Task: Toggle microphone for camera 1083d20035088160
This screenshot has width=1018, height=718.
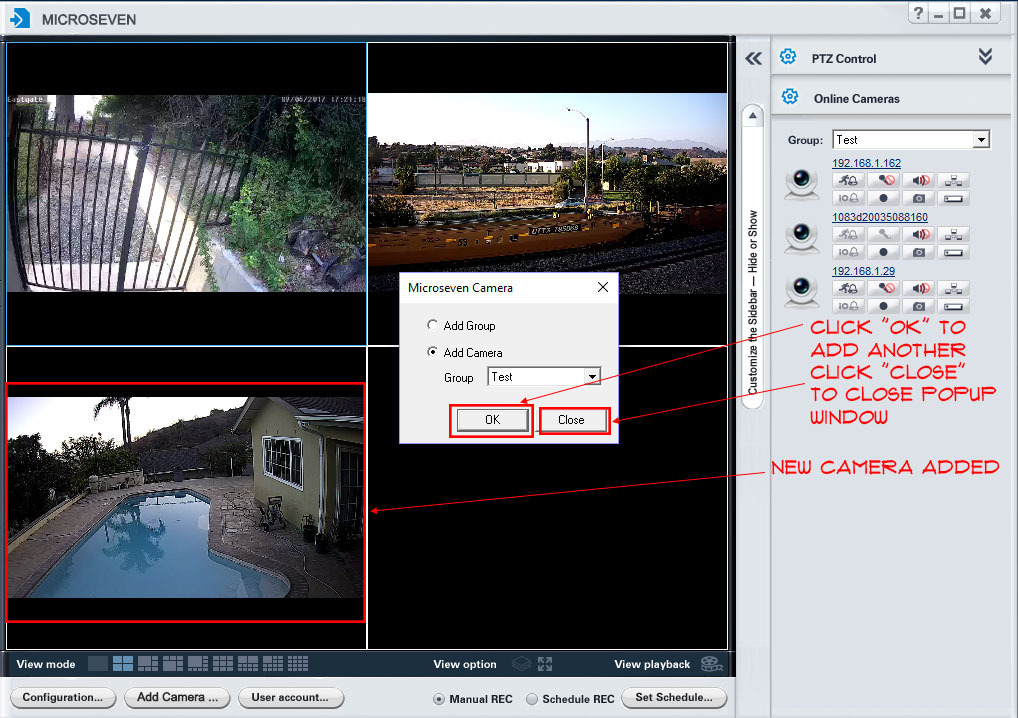Action: click(x=884, y=234)
